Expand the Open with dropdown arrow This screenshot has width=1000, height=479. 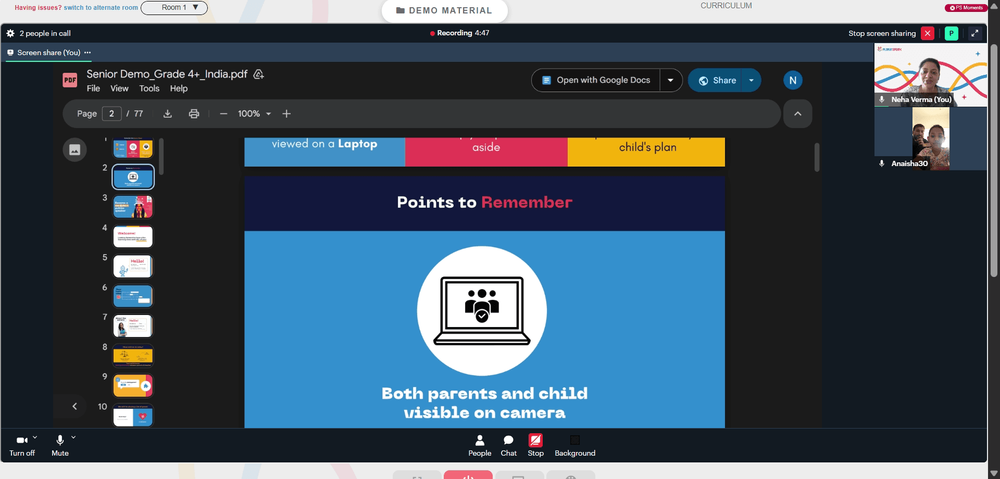[670, 80]
